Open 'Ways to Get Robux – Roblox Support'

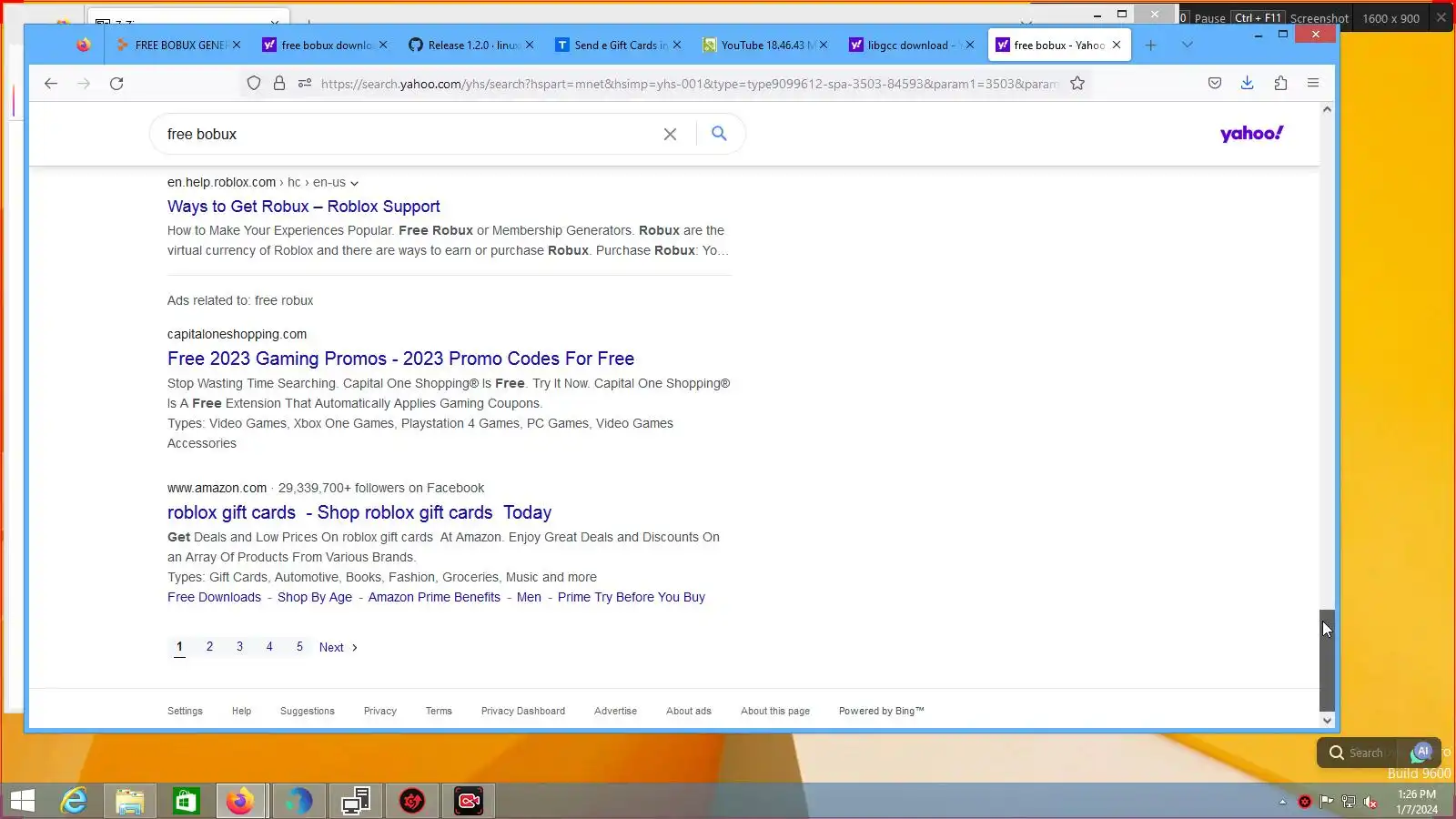304,207
